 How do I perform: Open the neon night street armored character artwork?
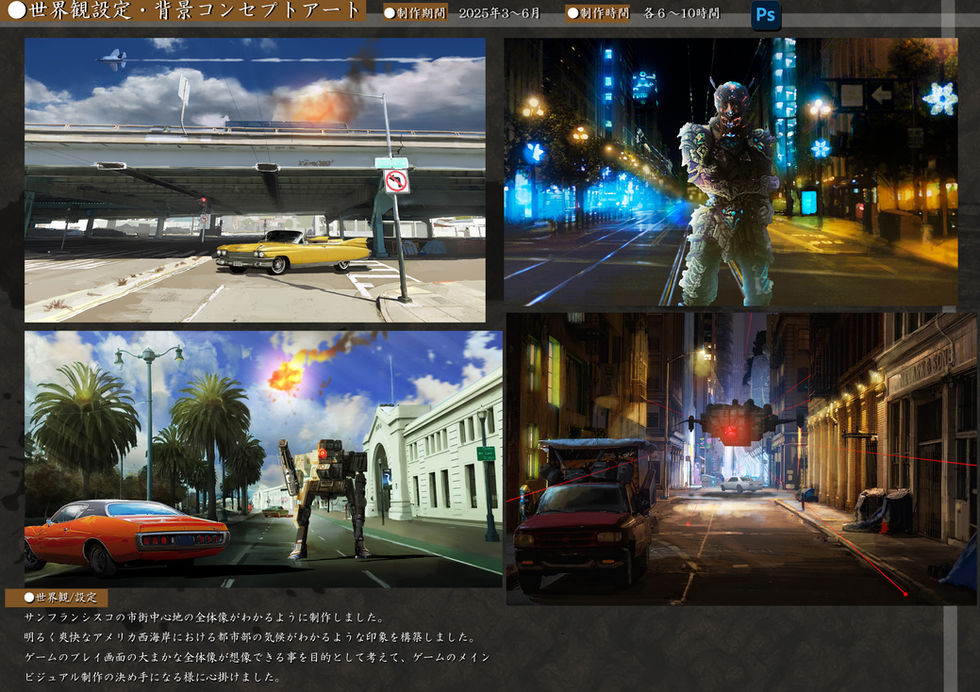(731, 172)
